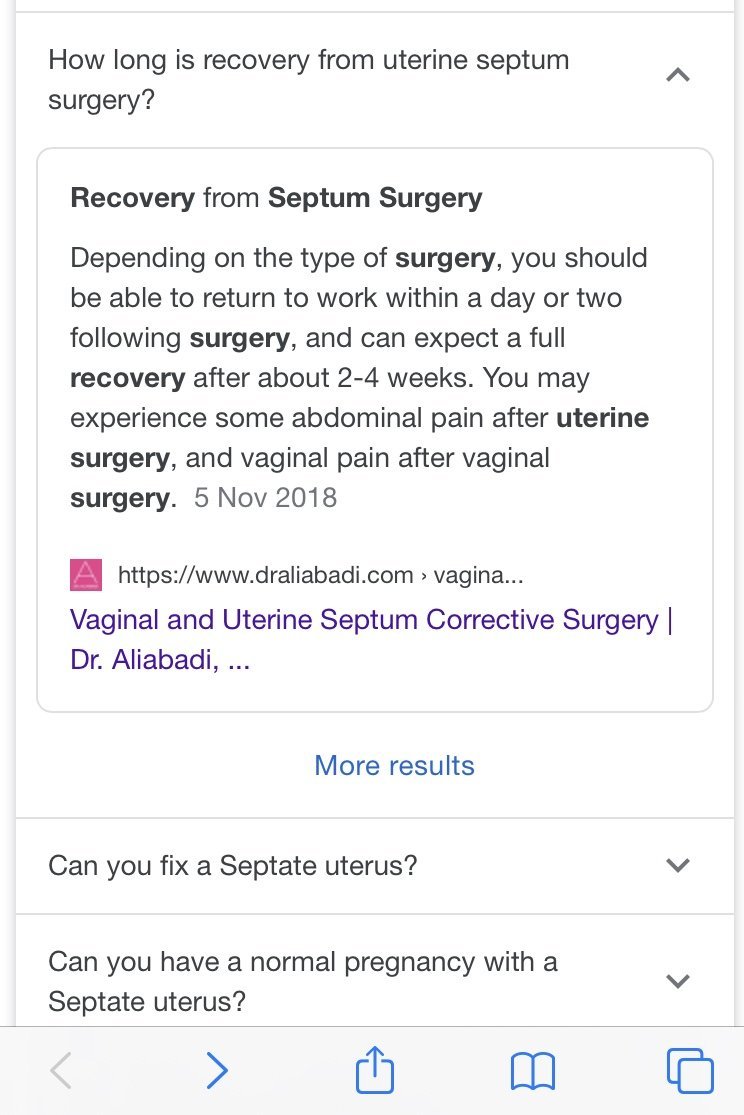Tap the 'Can you fix a Septate uterus?' text
This screenshot has height=1115, width=744.
[x=232, y=865]
